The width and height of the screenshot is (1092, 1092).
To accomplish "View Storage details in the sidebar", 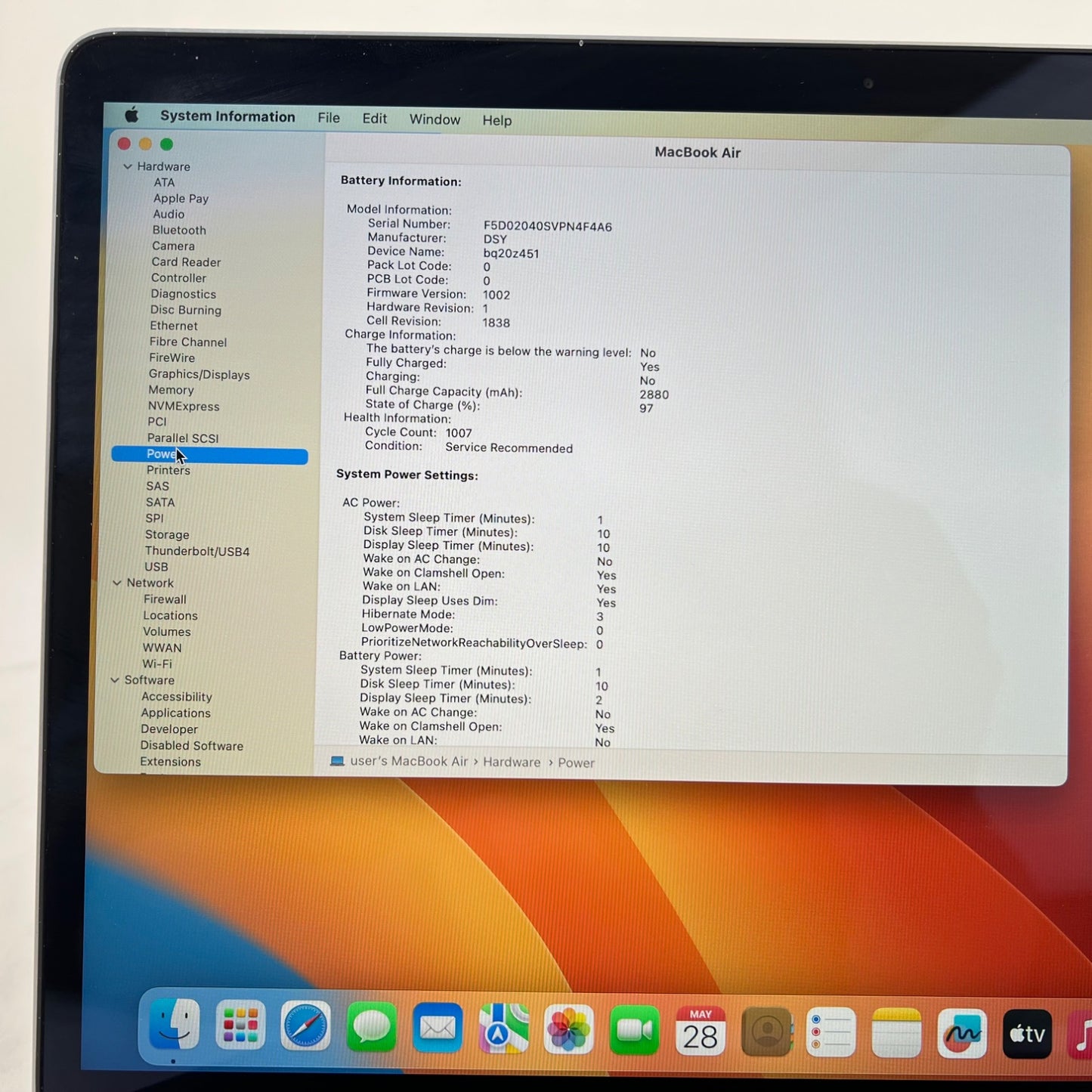I will [167, 534].
